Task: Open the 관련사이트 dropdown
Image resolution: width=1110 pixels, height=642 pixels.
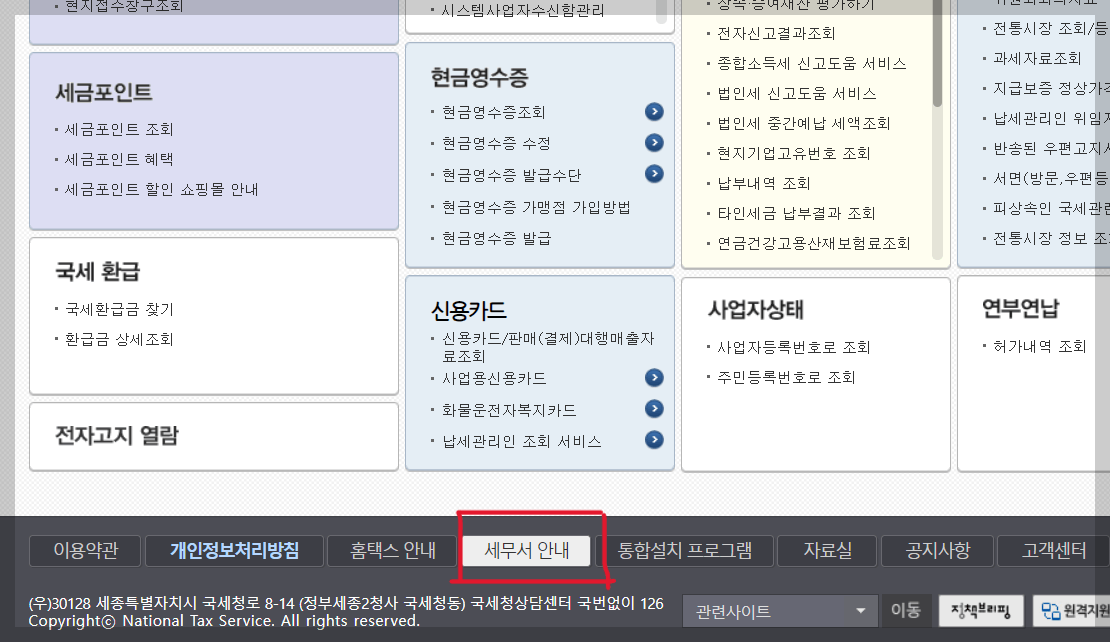Action: click(778, 610)
